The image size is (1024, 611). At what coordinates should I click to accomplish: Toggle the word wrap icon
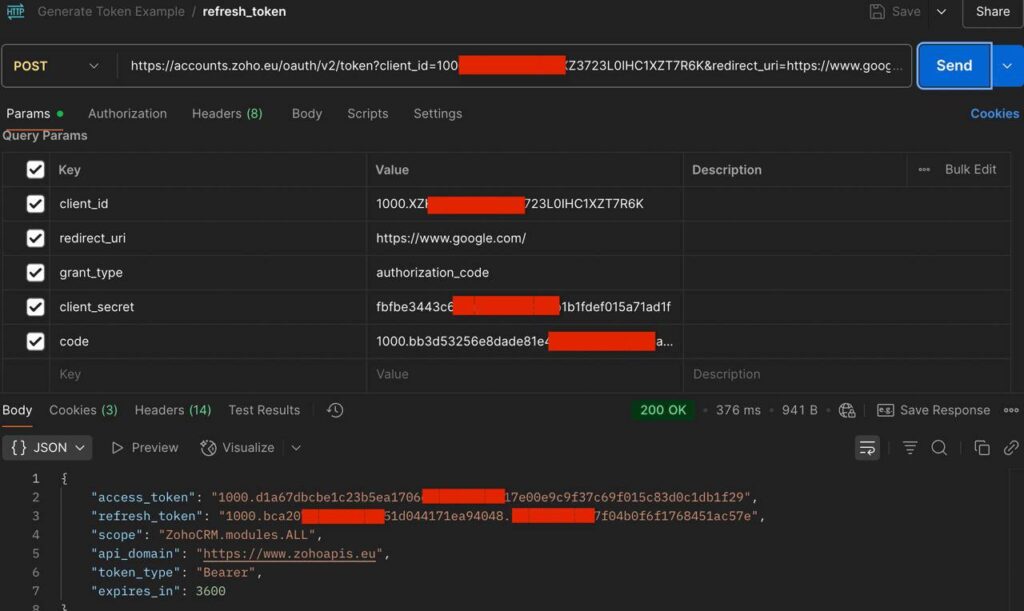click(867, 448)
